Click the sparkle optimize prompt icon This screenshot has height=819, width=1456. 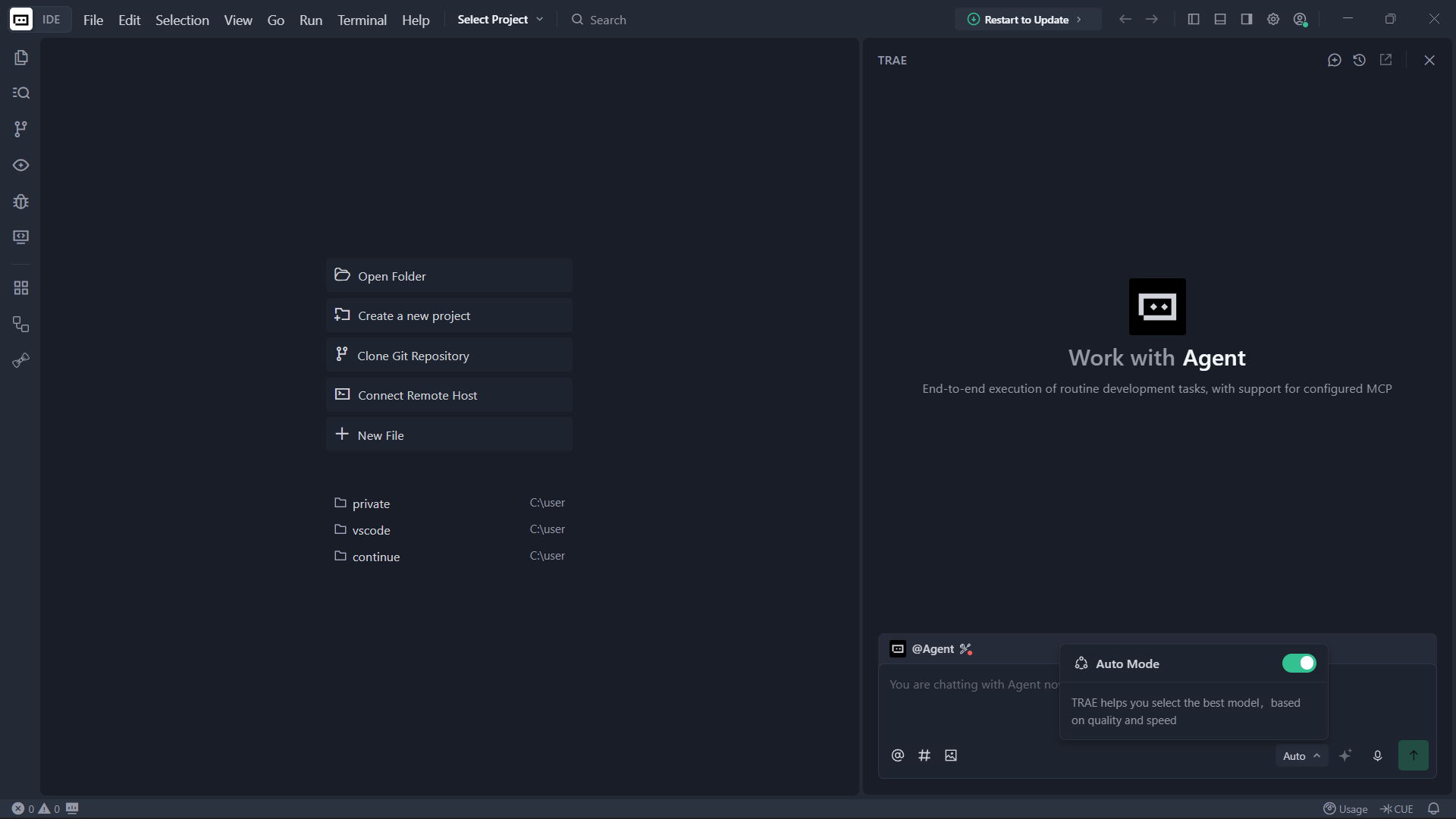[x=1346, y=755]
